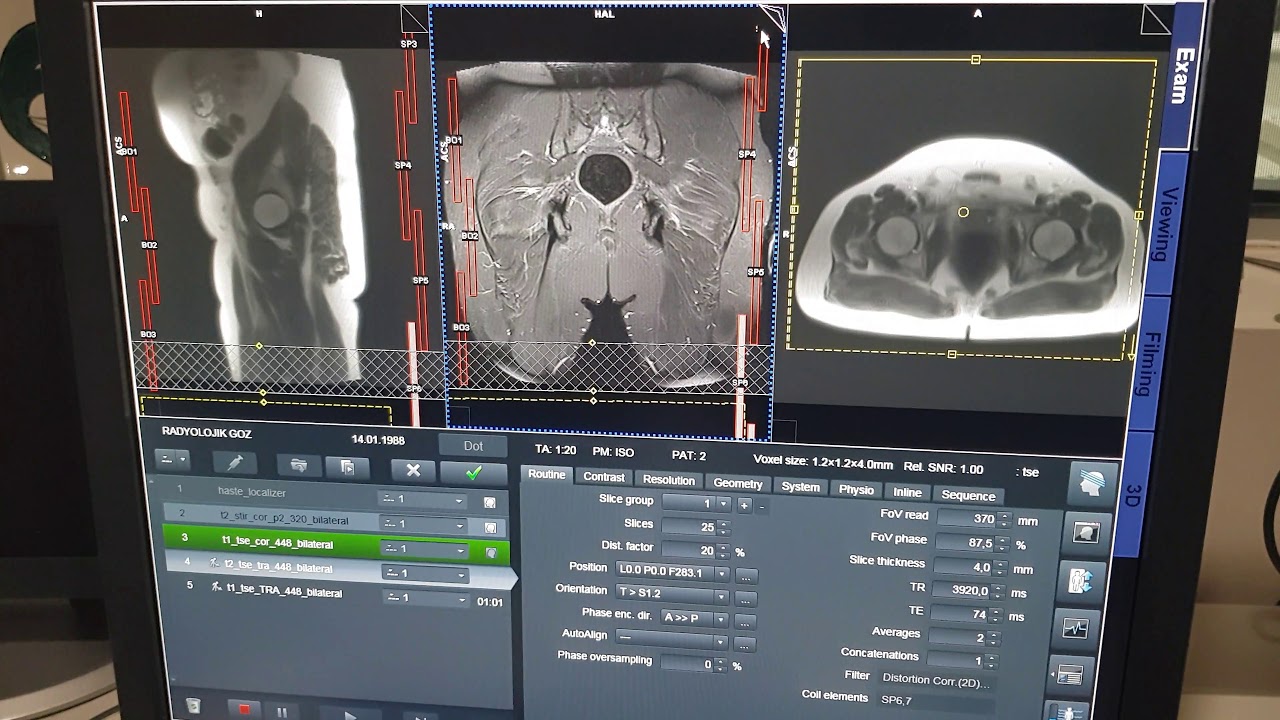
Task: Open the Orientation dropdown showing T > S1.2
Action: tap(672, 595)
